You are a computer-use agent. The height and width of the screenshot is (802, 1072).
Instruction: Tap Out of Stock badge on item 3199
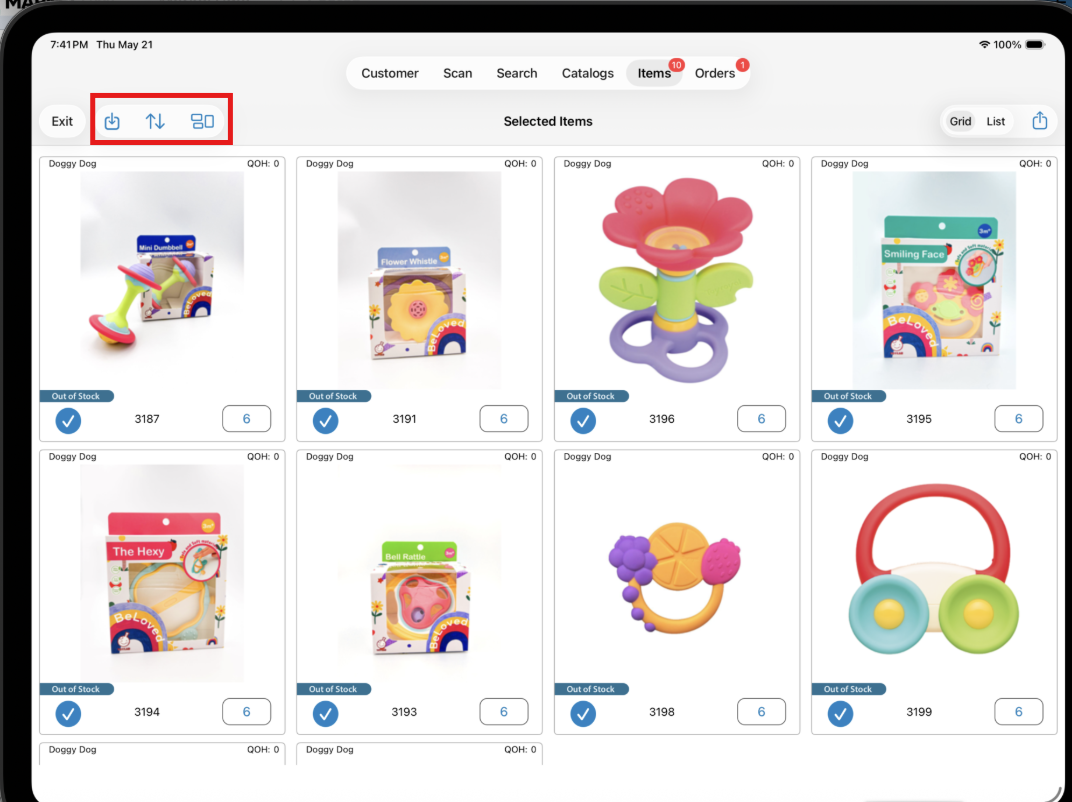[x=848, y=689]
